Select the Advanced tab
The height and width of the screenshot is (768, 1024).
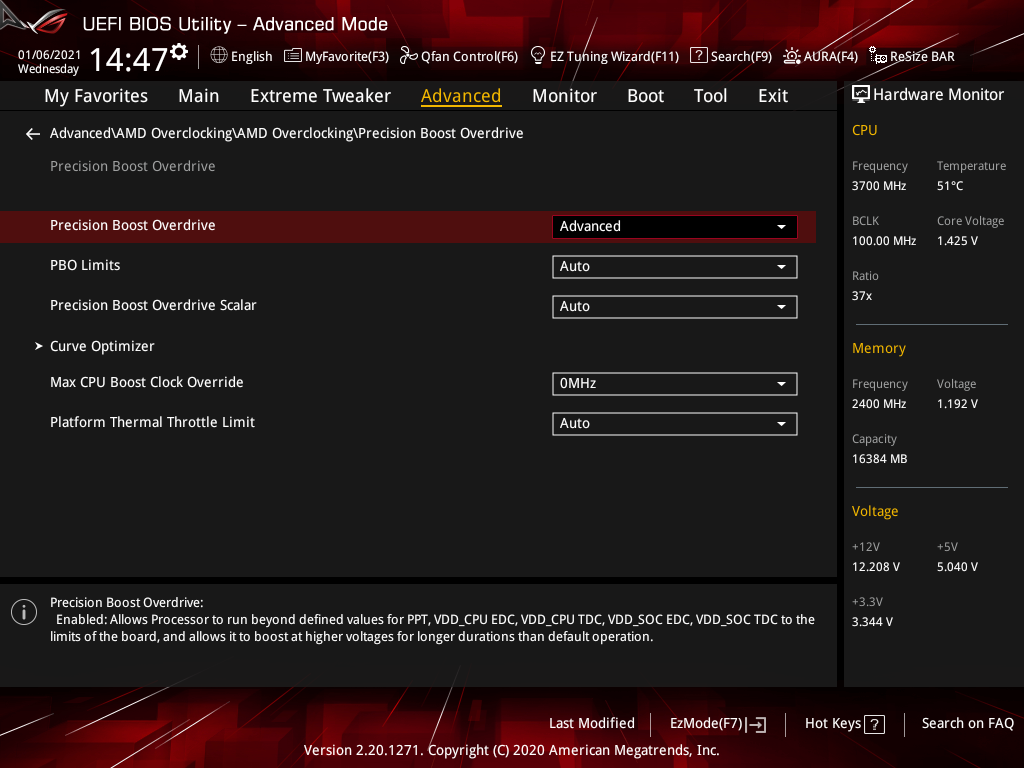[460, 96]
